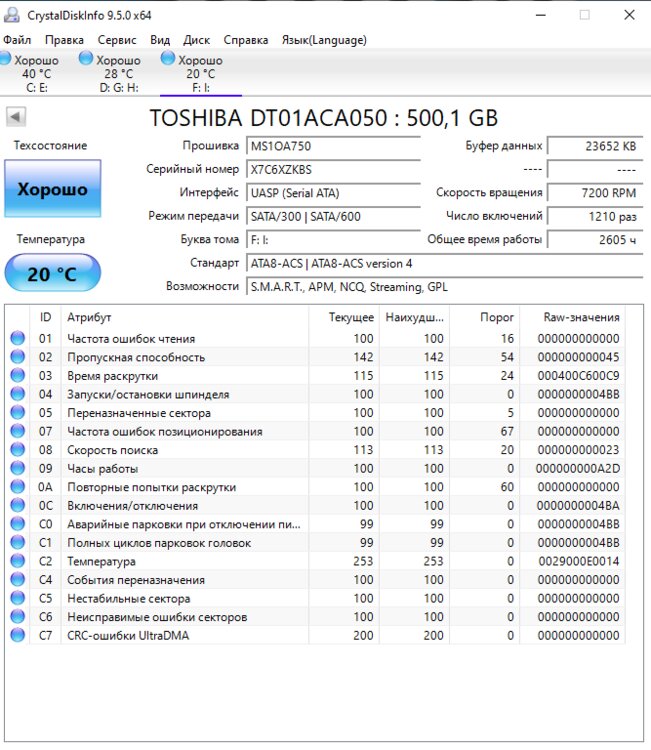651x750 pixels.
Task: Click status orb for attribute 05 reallocated sectors
Action: click(x=17, y=413)
